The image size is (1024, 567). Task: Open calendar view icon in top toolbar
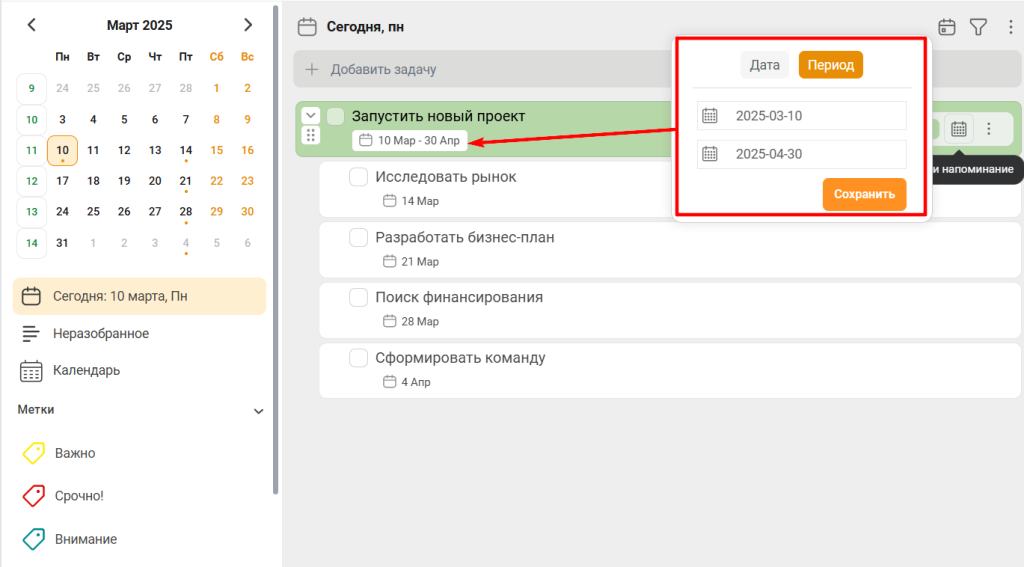946,27
